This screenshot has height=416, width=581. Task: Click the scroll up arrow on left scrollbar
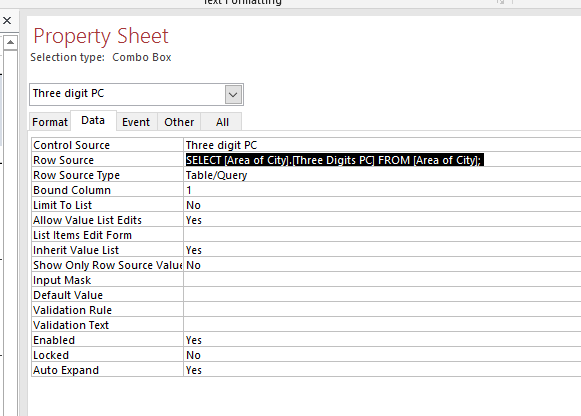10,43
